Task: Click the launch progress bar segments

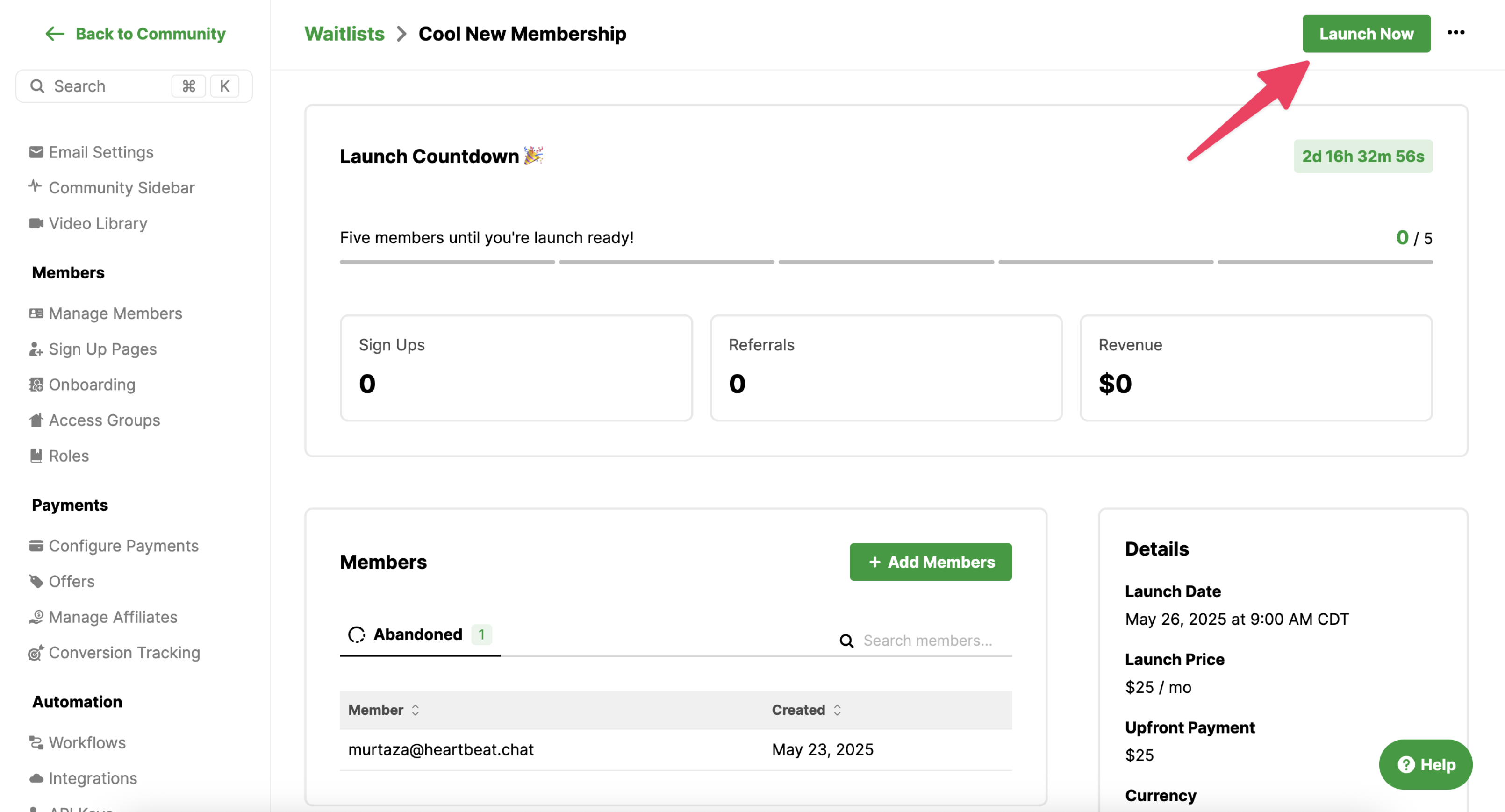Action: [886, 262]
